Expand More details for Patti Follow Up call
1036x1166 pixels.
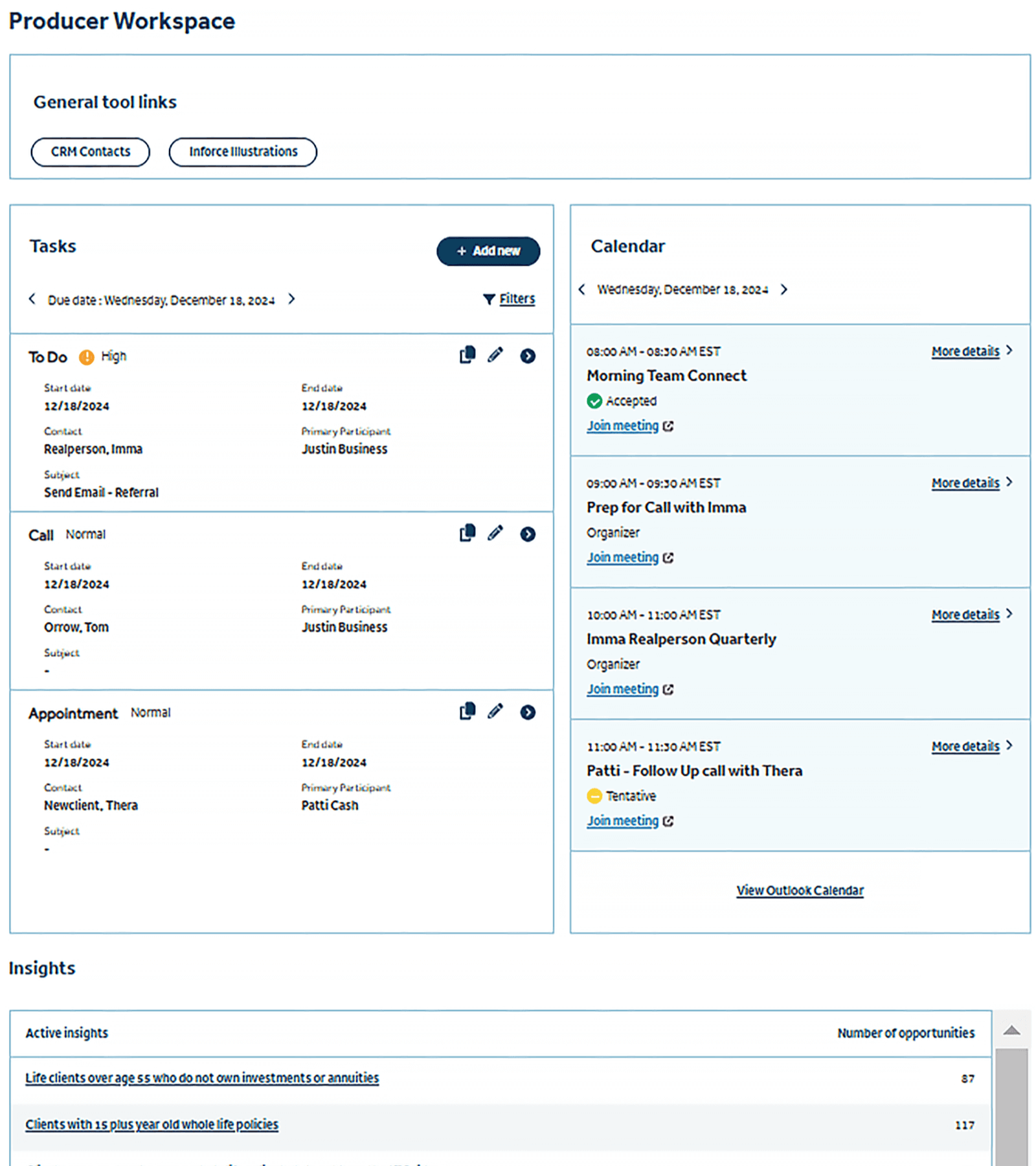coord(971,746)
